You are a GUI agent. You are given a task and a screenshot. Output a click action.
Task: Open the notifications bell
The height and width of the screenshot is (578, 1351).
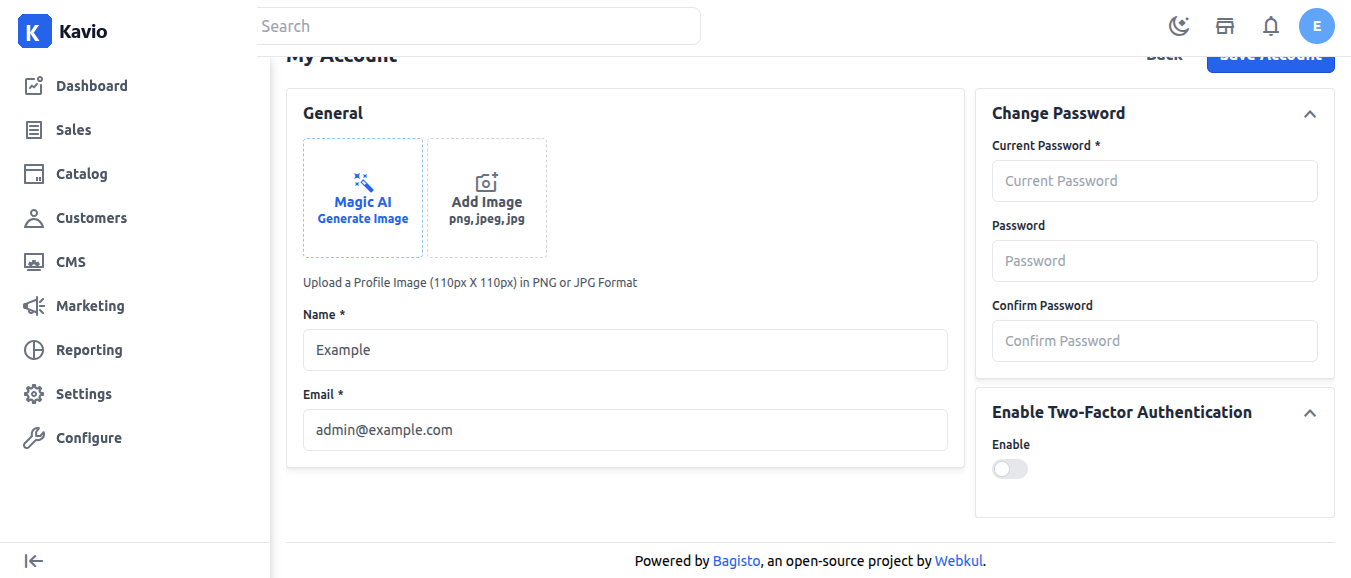pos(1271,26)
